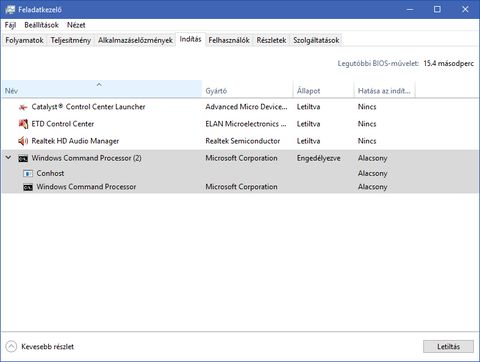Click the Kevesebb részlet link
The image size is (480, 362).
[47, 347]
